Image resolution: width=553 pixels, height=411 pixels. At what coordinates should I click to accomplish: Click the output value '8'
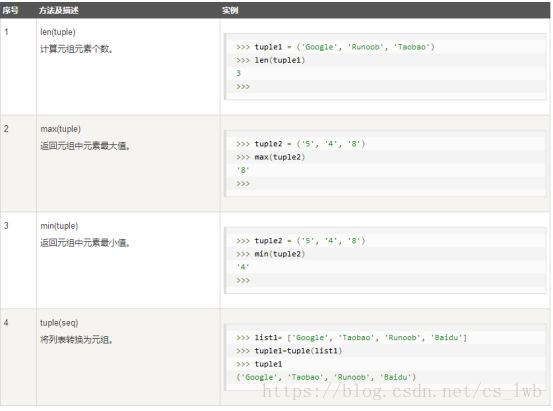click(x=243, y=170)
